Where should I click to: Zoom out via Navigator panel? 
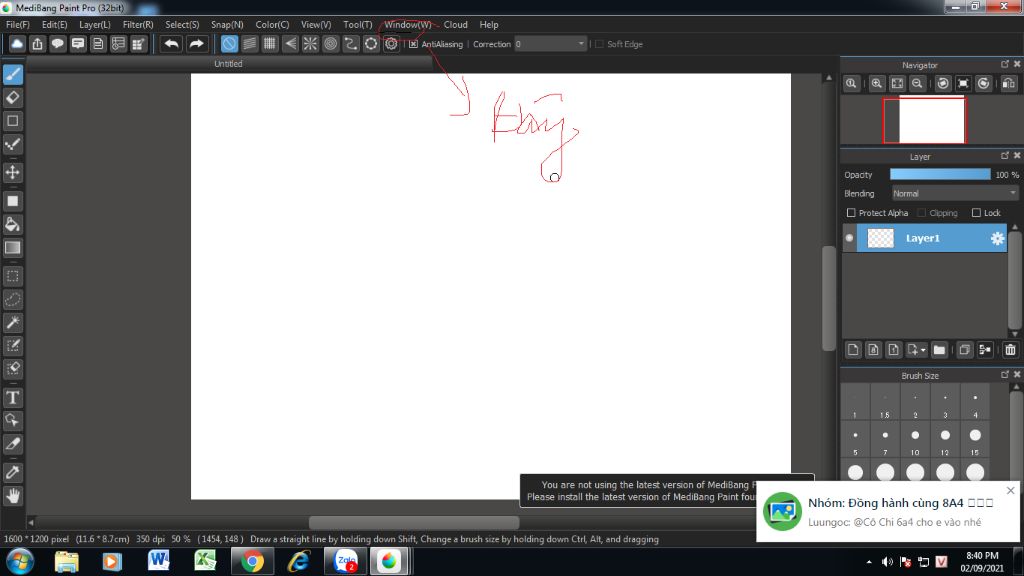click(918, 84)
